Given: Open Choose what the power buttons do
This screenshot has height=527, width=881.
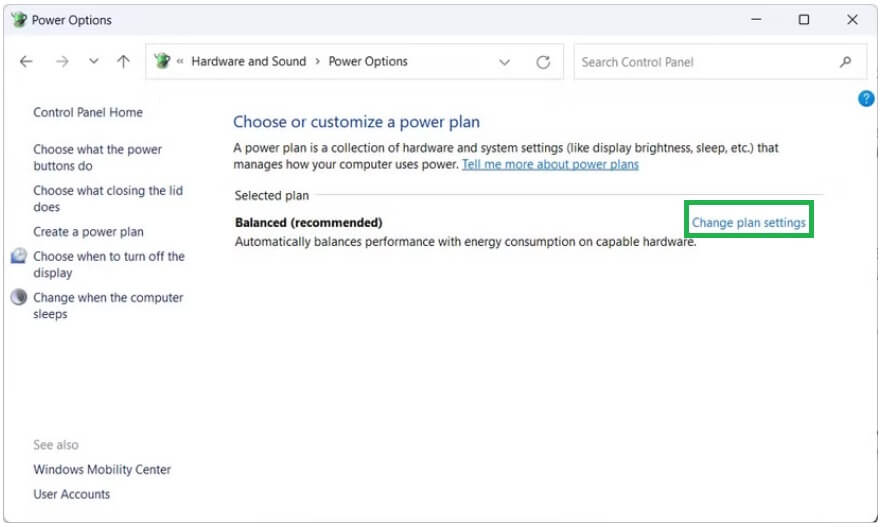Looking at the screenshot, I should tap(97, 157).
